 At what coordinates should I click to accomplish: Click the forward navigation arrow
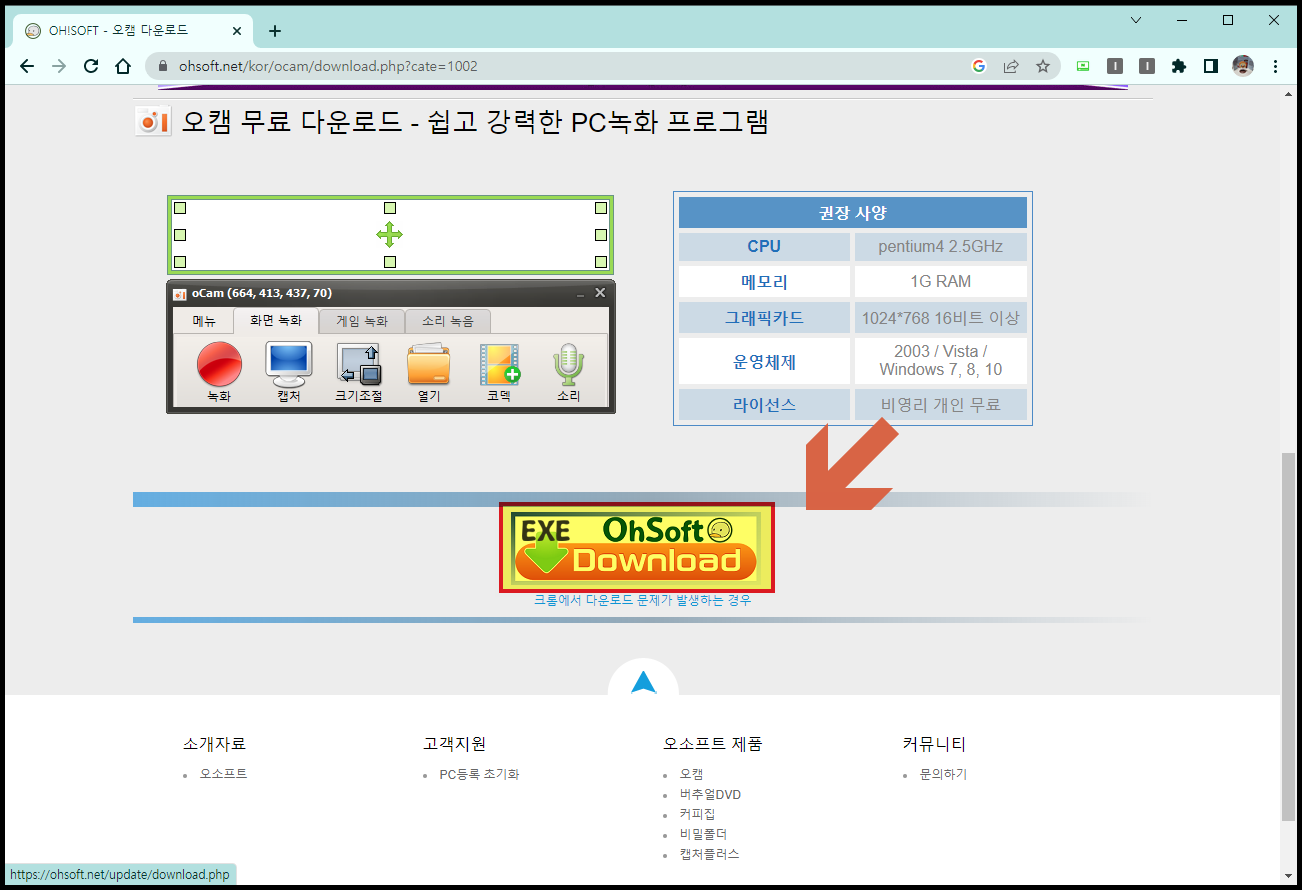59,66
